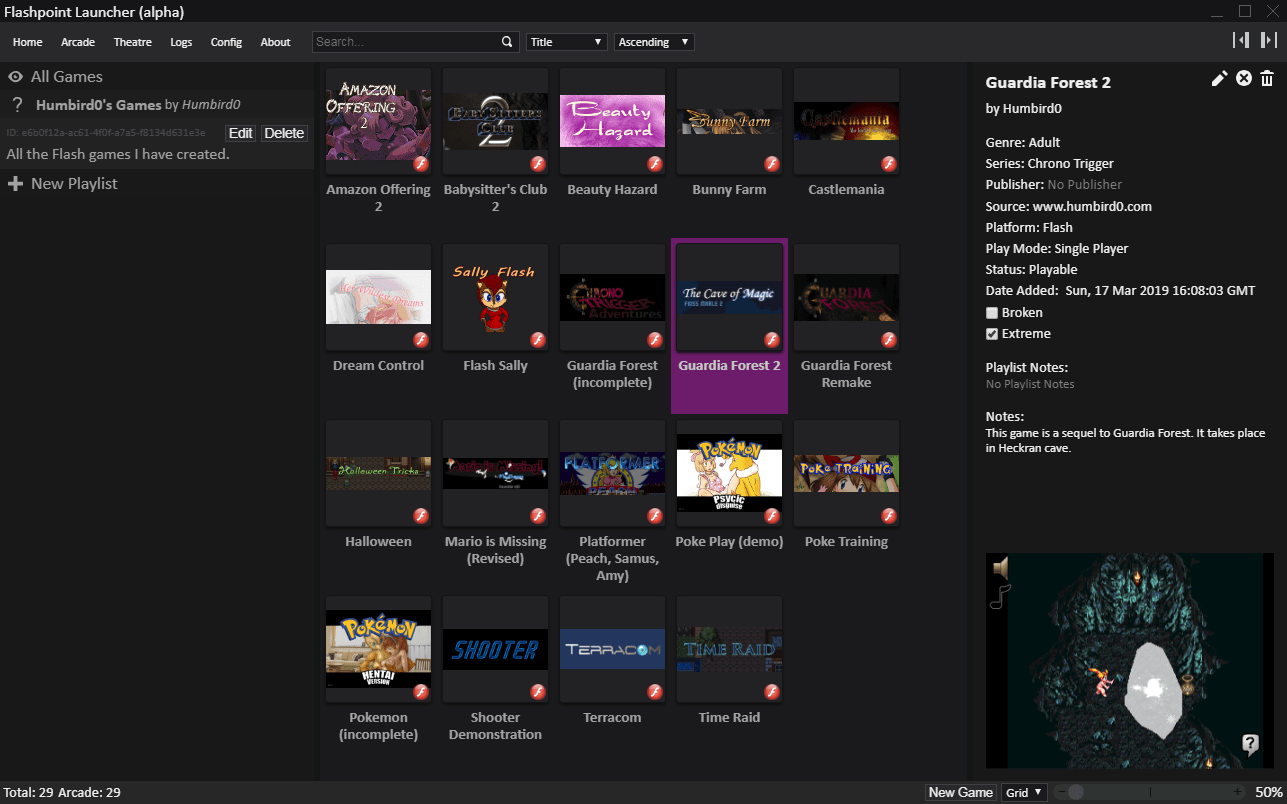Click the question mark icon of Humbird0's Games
Image resolution: width=1287 pixels, height=804 pixels.
point(17,105)
